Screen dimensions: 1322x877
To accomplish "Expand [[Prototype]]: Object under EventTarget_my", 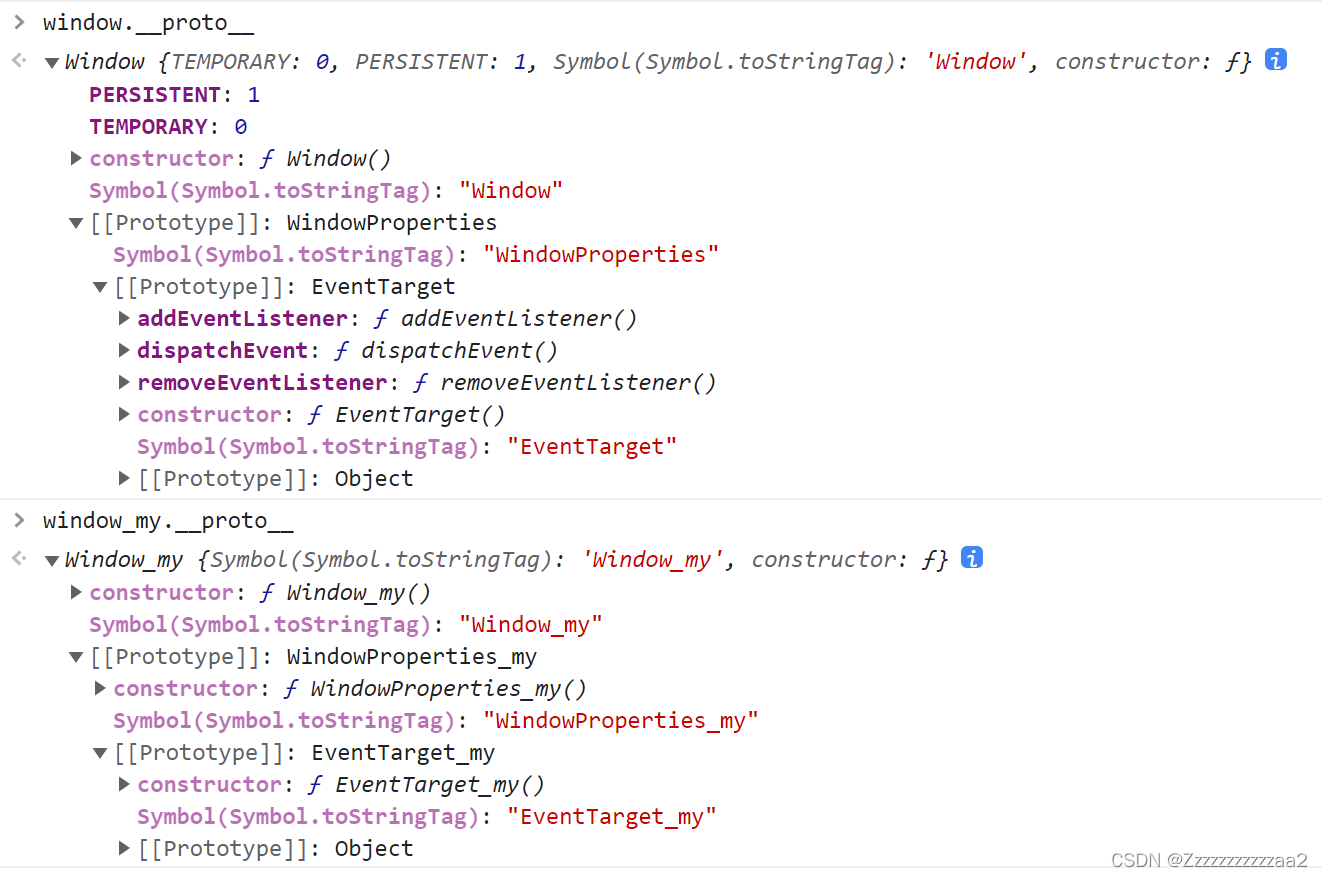I will pos(124,848).
